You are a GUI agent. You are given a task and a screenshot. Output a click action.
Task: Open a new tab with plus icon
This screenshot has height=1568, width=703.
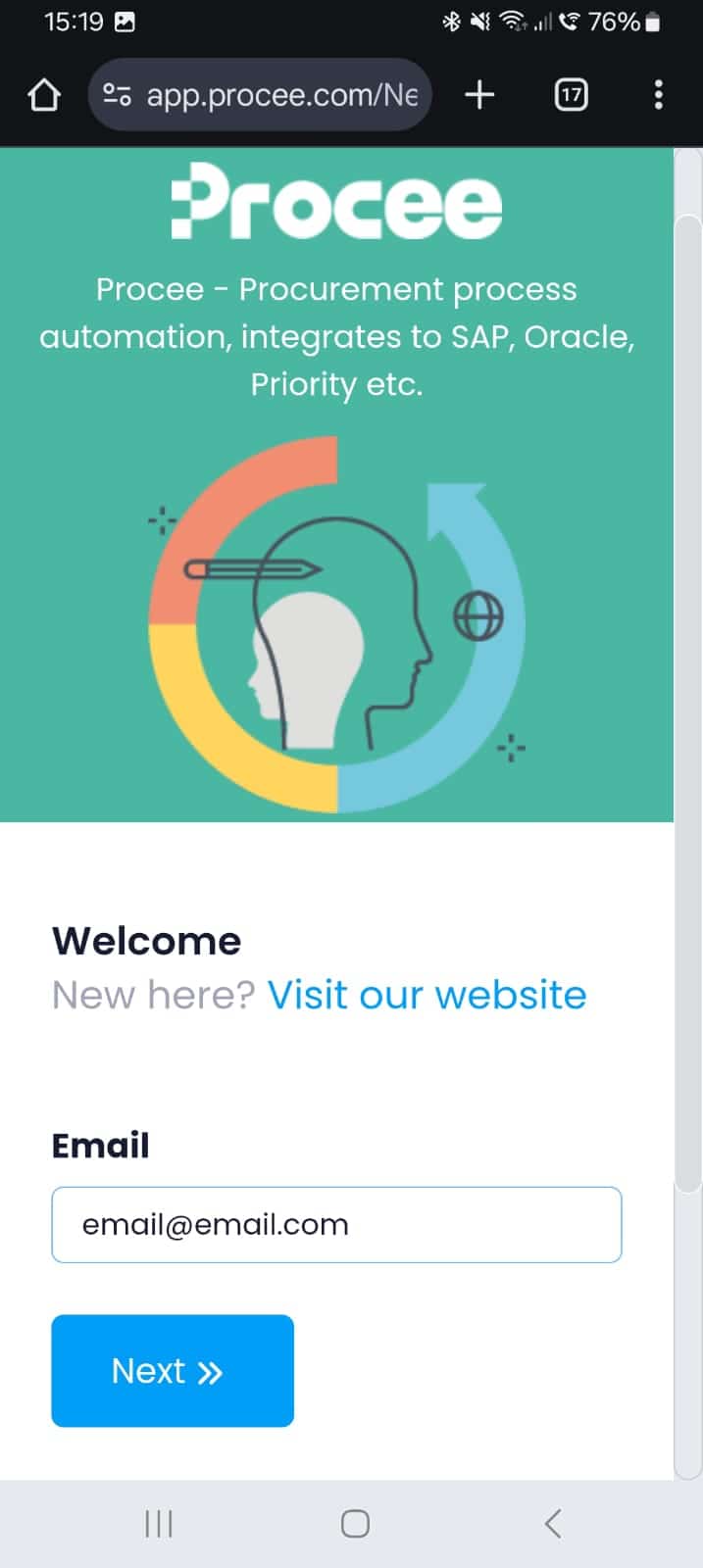479,95
